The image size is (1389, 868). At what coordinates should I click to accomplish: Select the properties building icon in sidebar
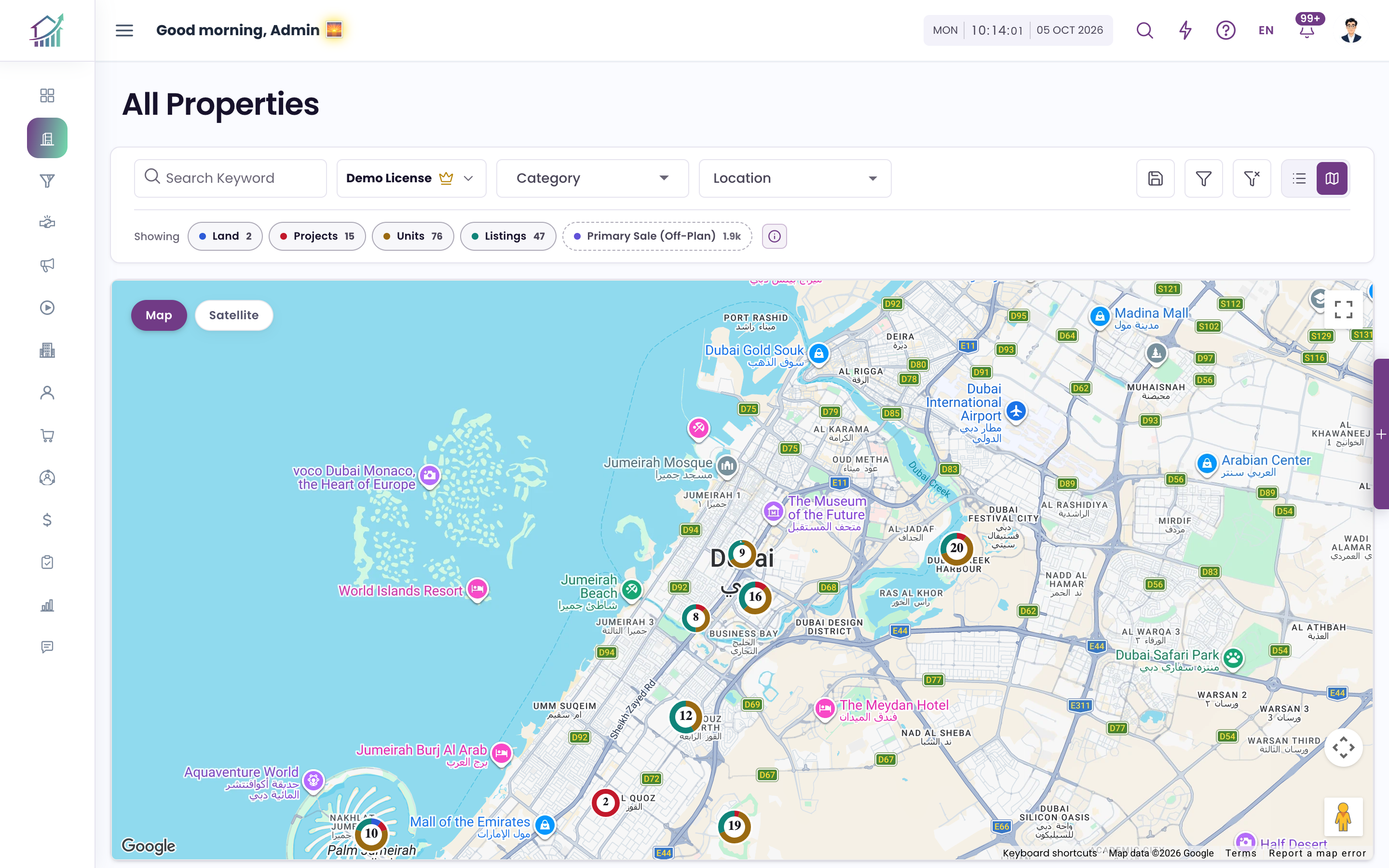[x=47, y=138]
